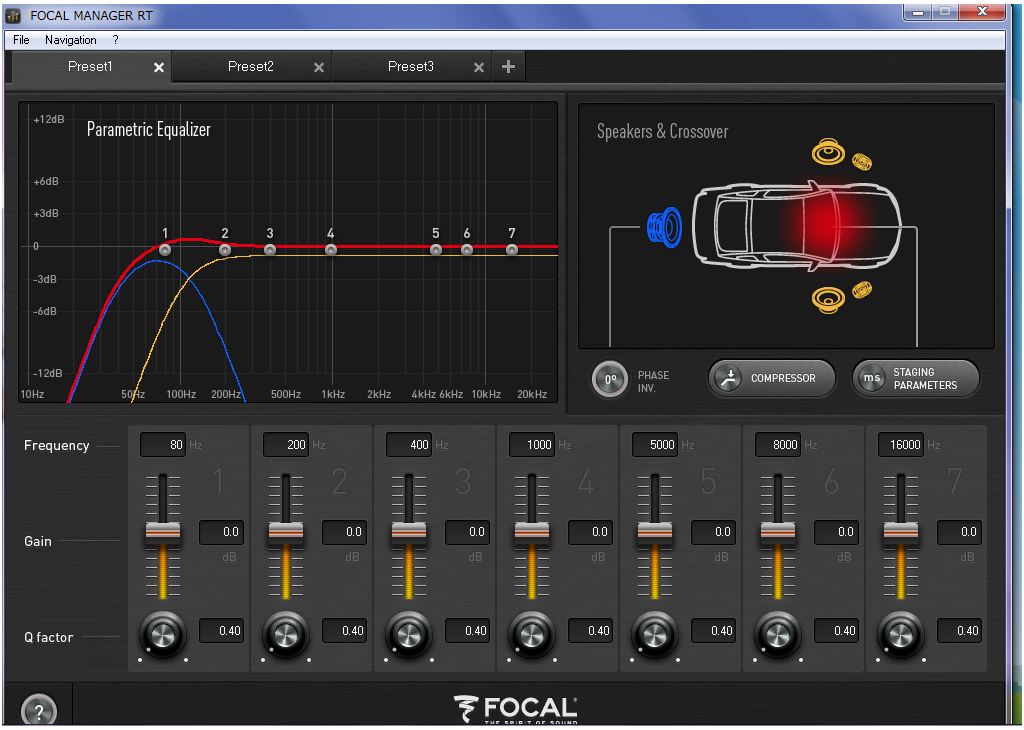
Task: Click the Focal logo at the bottom
Action: tap(515, 708)
